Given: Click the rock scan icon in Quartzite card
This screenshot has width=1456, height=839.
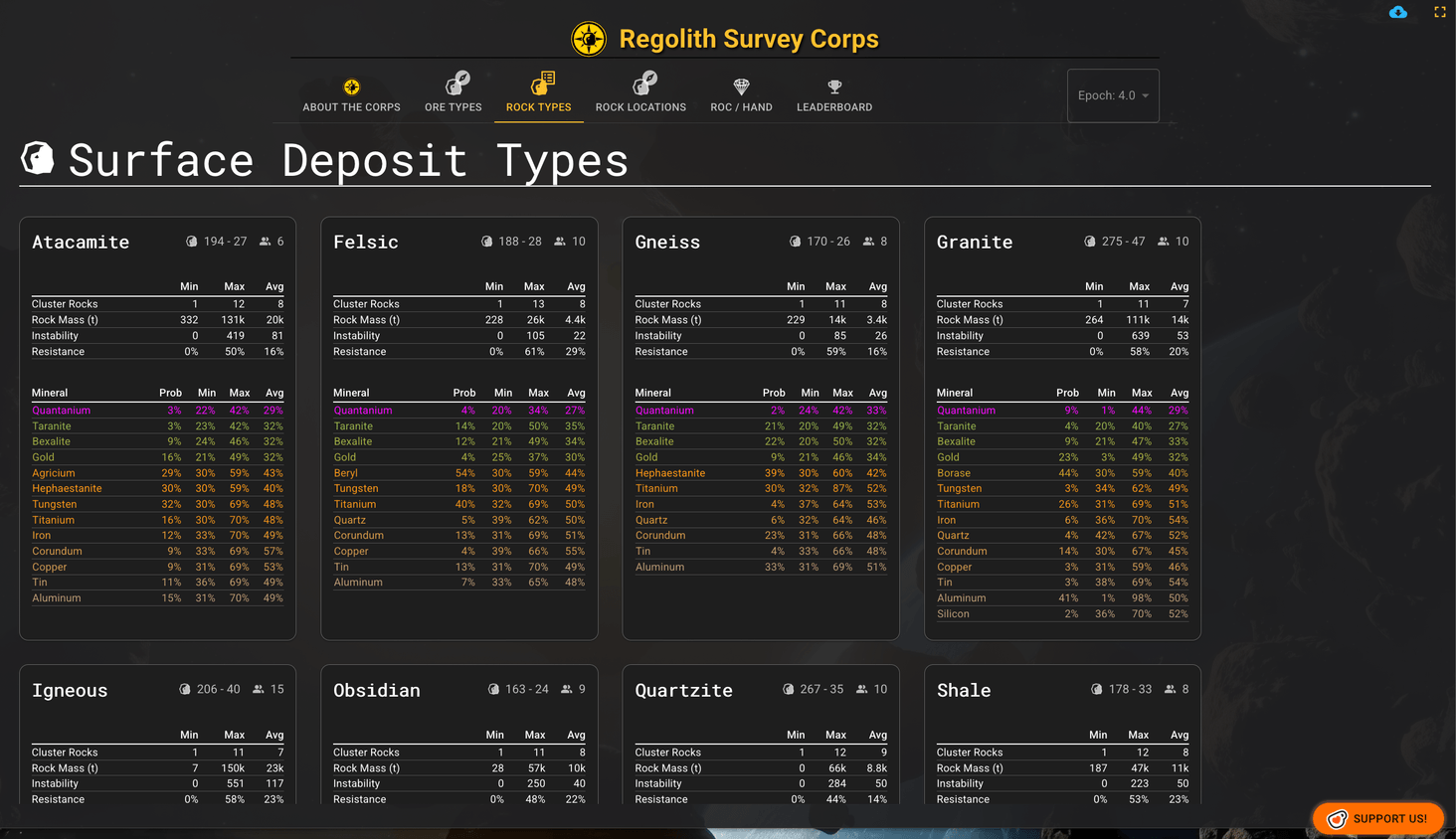Looking at the screenshot, I should 789,689.
